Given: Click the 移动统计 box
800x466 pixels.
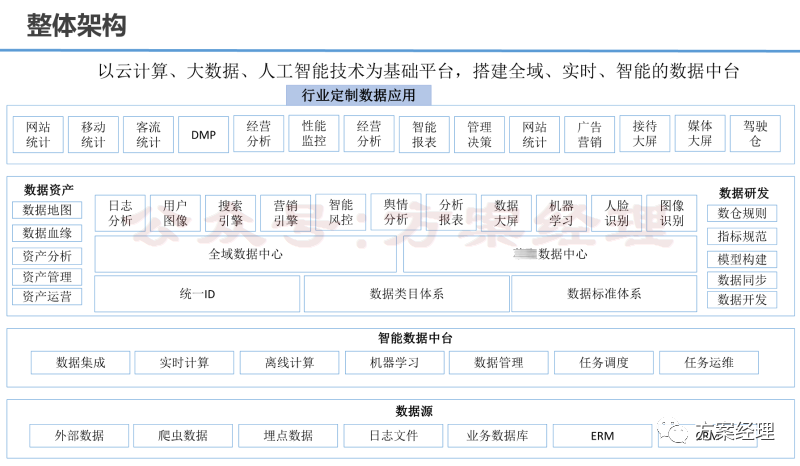Looking at the screenshot, I should tap(93, 135).
